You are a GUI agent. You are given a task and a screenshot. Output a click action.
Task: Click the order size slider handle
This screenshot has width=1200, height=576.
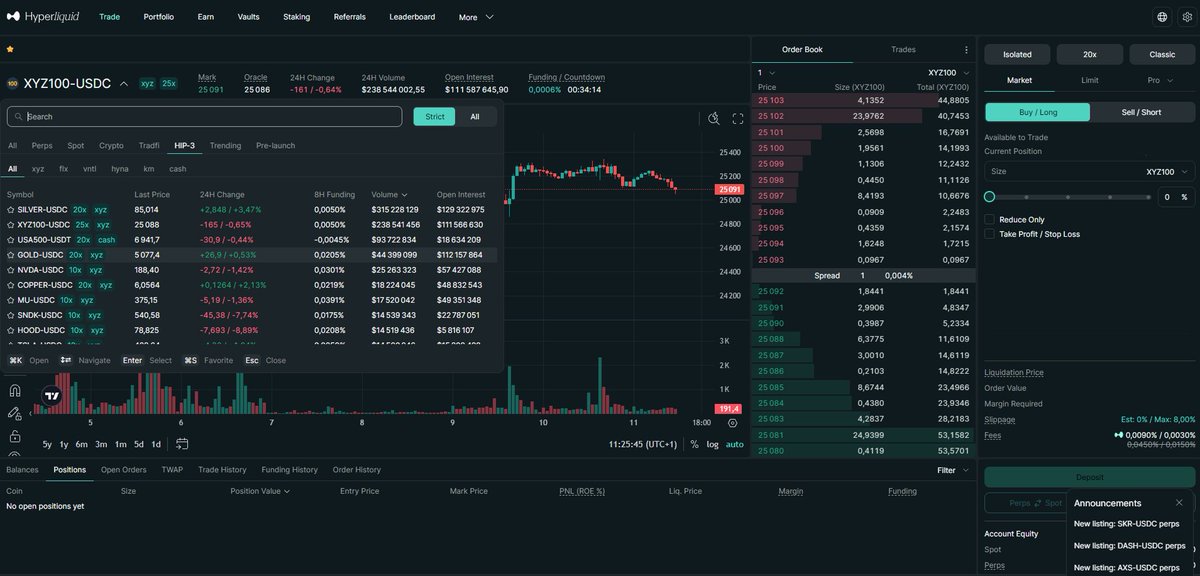pos(990,197)
